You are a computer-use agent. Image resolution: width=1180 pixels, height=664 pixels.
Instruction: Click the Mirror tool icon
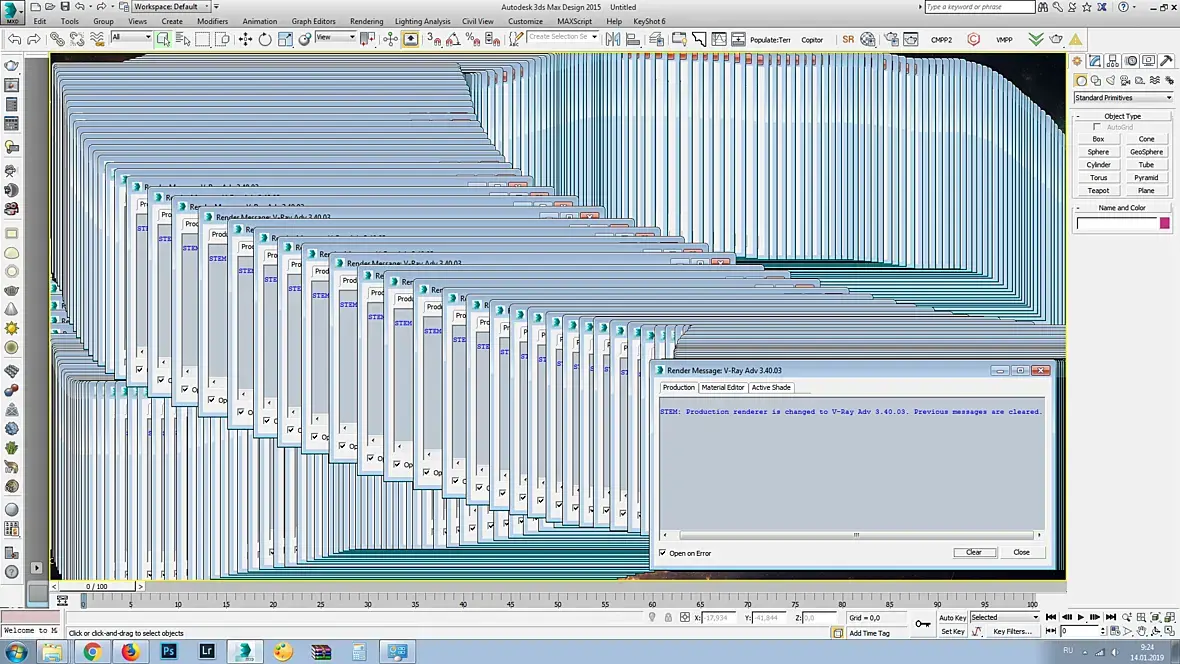coord(613,39)
